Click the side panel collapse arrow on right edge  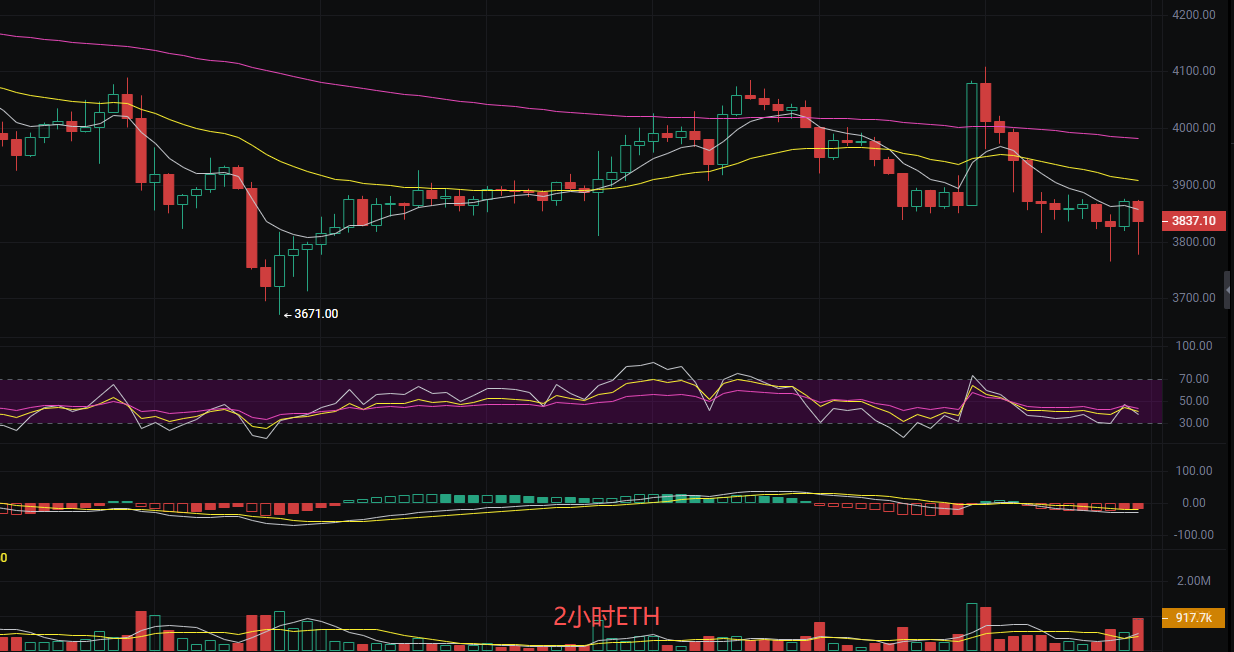coord(1228,289)
